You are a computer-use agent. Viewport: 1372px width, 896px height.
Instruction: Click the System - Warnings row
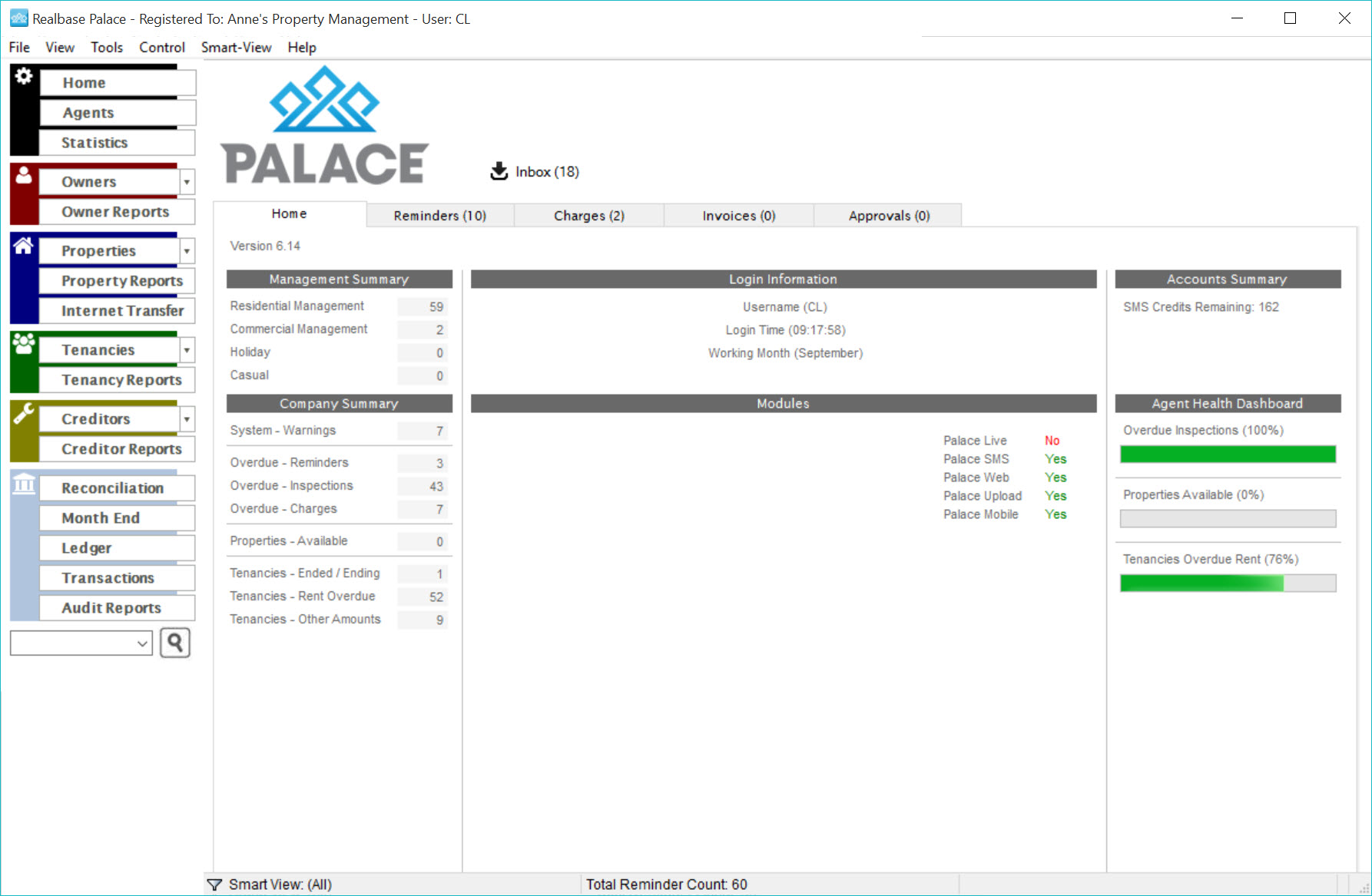tap(338, 431)
